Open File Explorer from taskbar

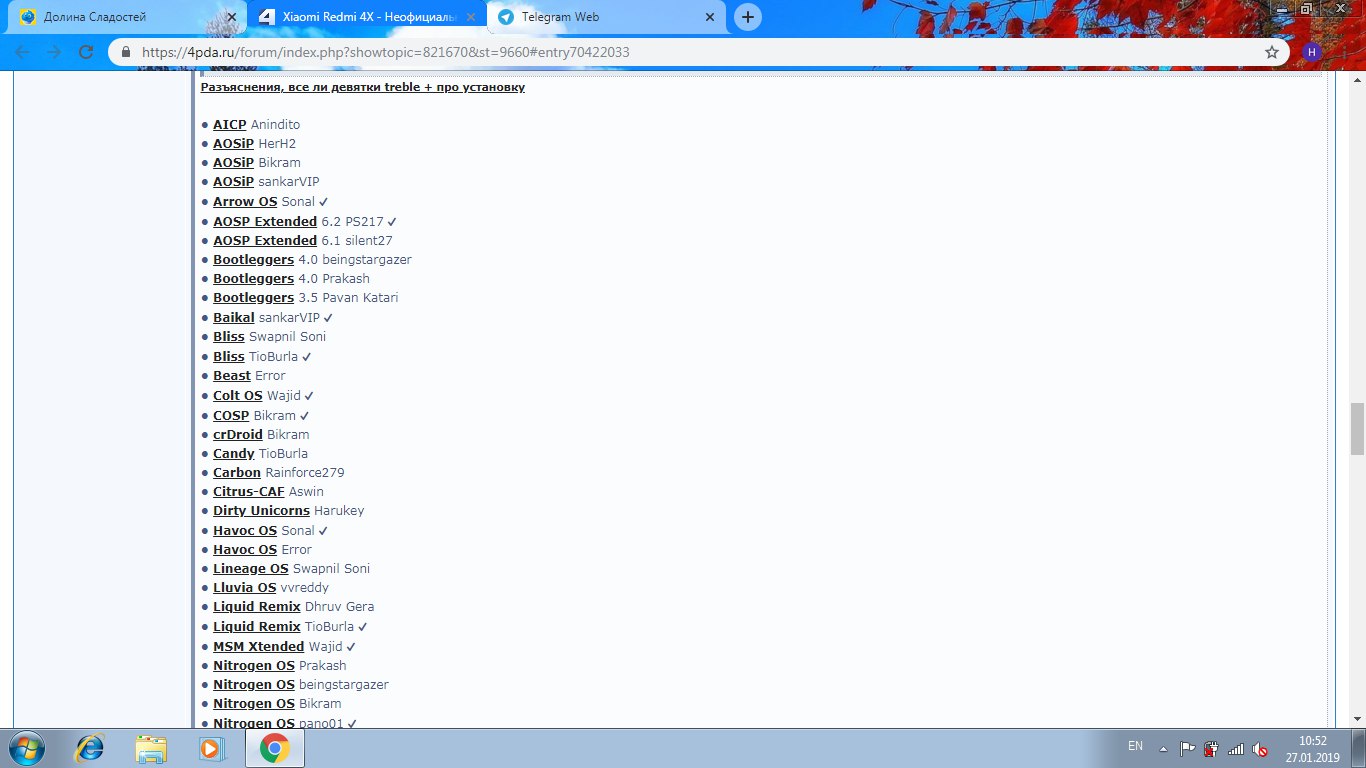(152, 747)
